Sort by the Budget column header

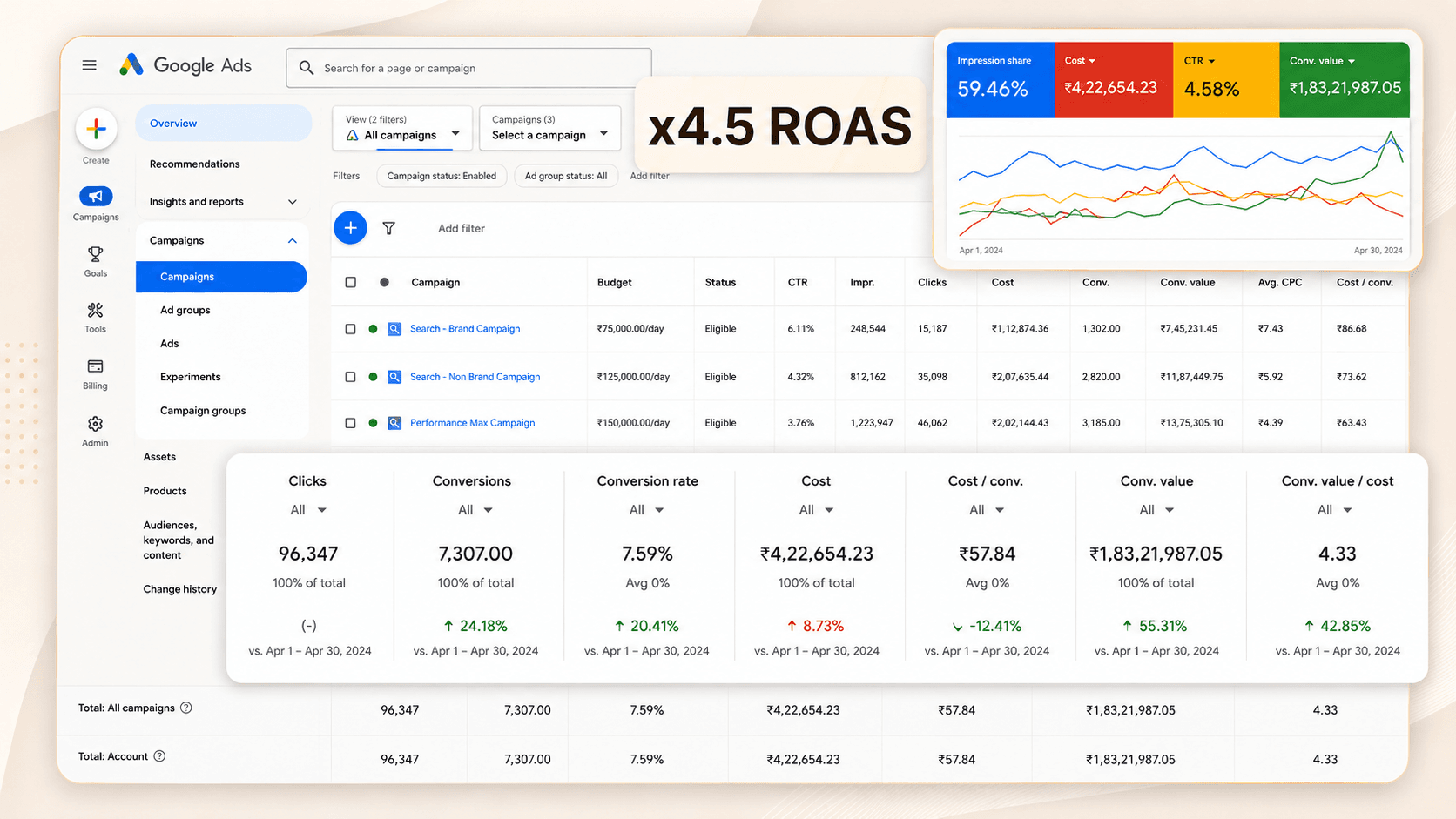click(x=614, y=282)
